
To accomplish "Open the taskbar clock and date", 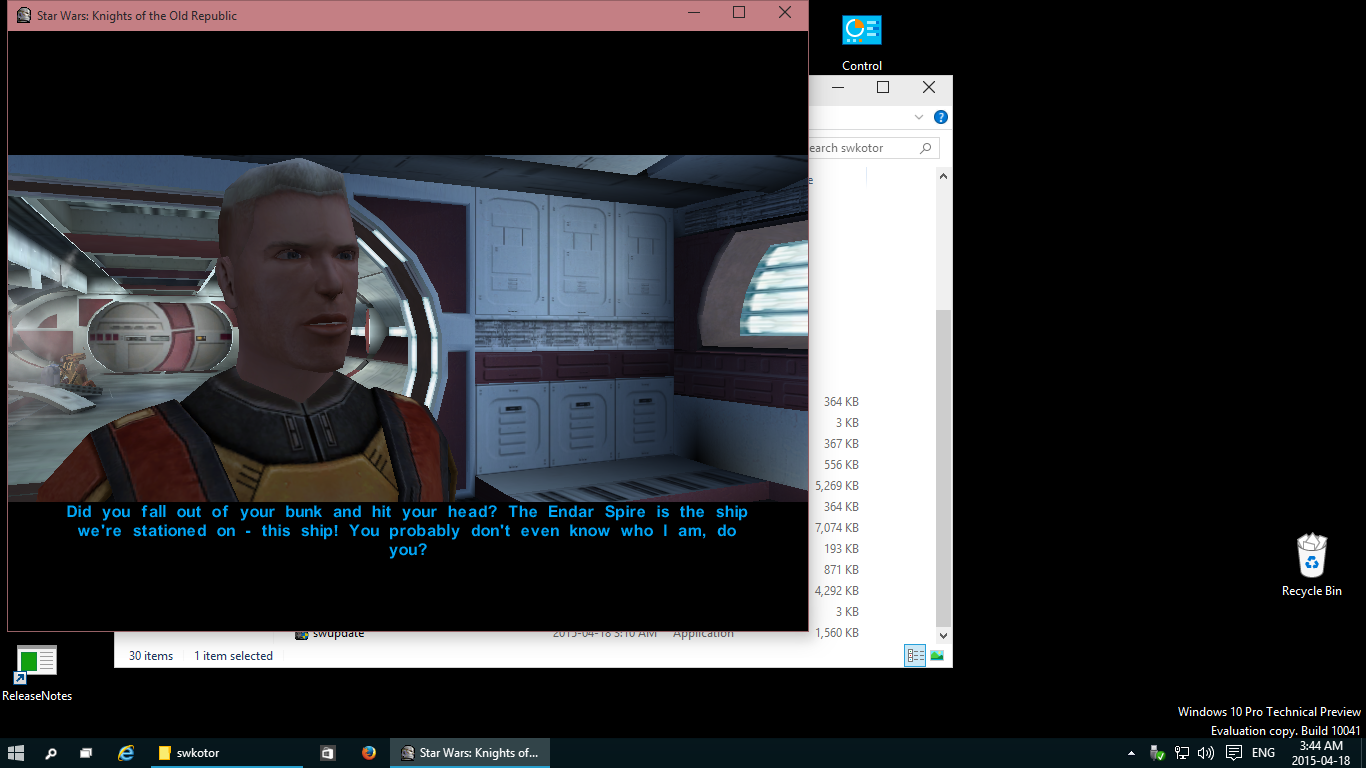I will tap(1321, 753).
